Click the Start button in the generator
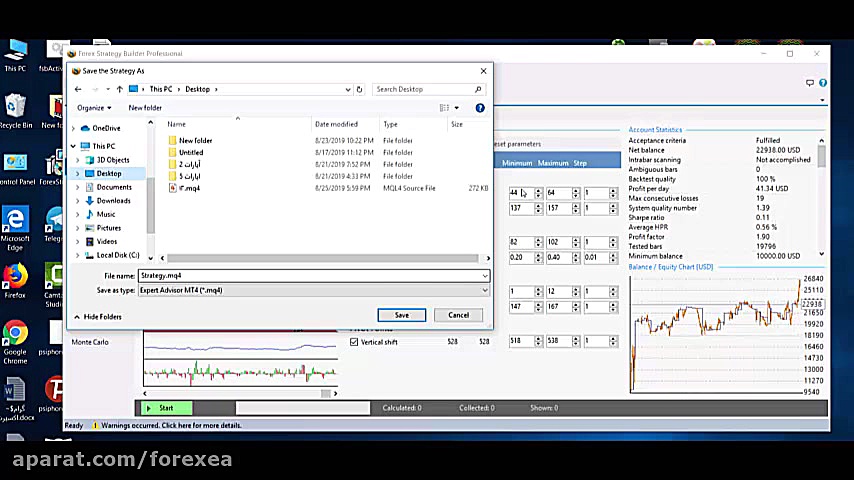Viewport: 854px width, 480px height. 167,408
